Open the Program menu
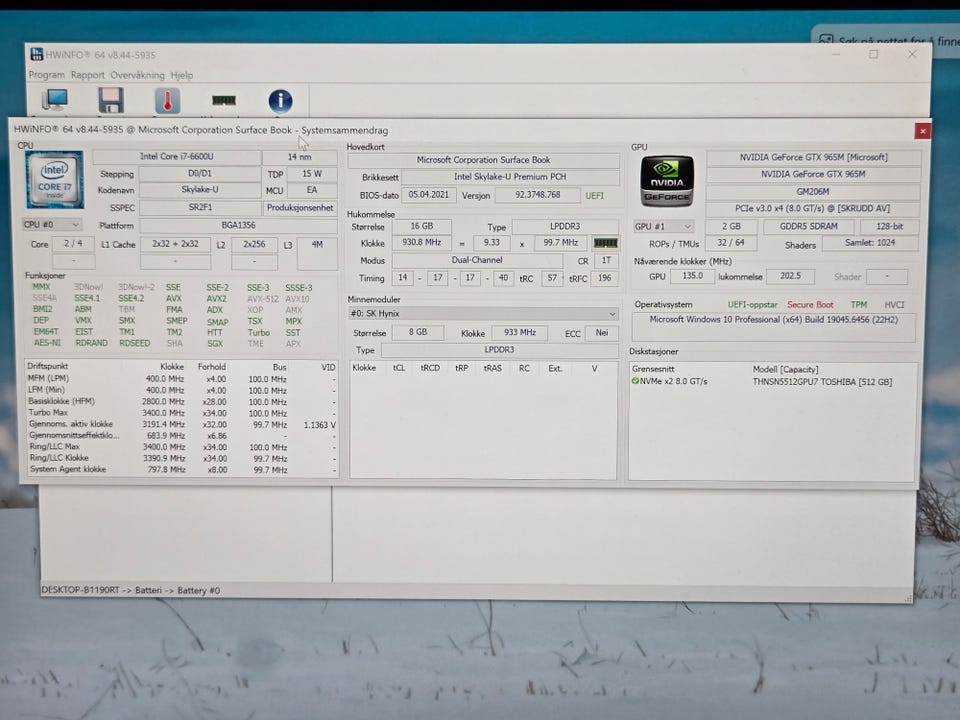The height and width of the screenshot is (720, 960). point(47,75)
